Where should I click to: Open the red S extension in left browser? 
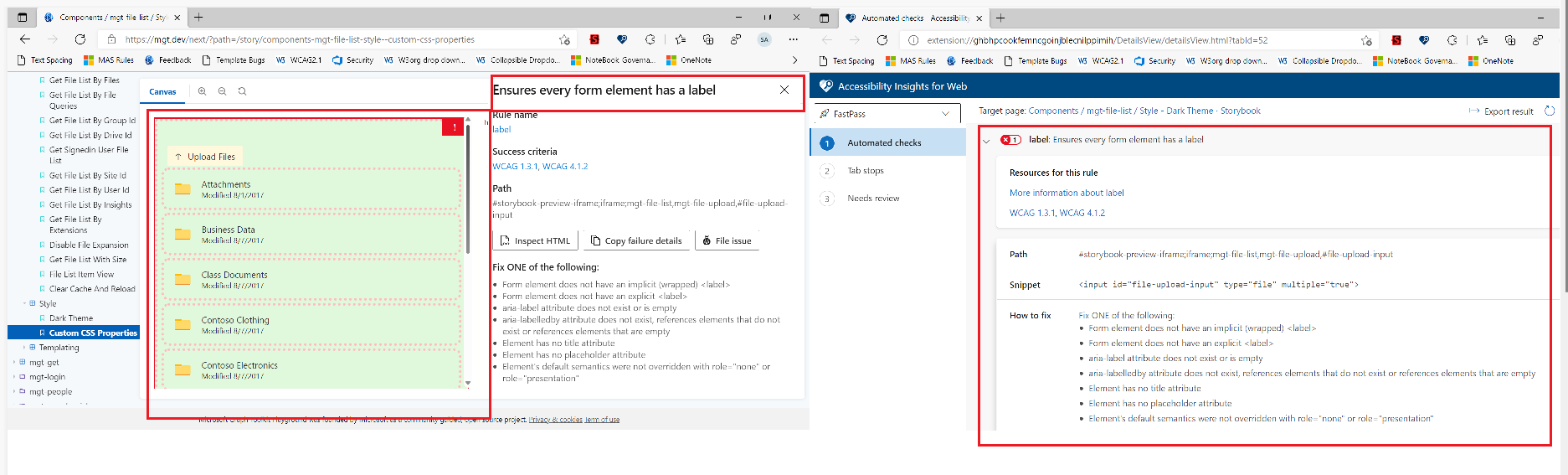click(x=594, y=39)
